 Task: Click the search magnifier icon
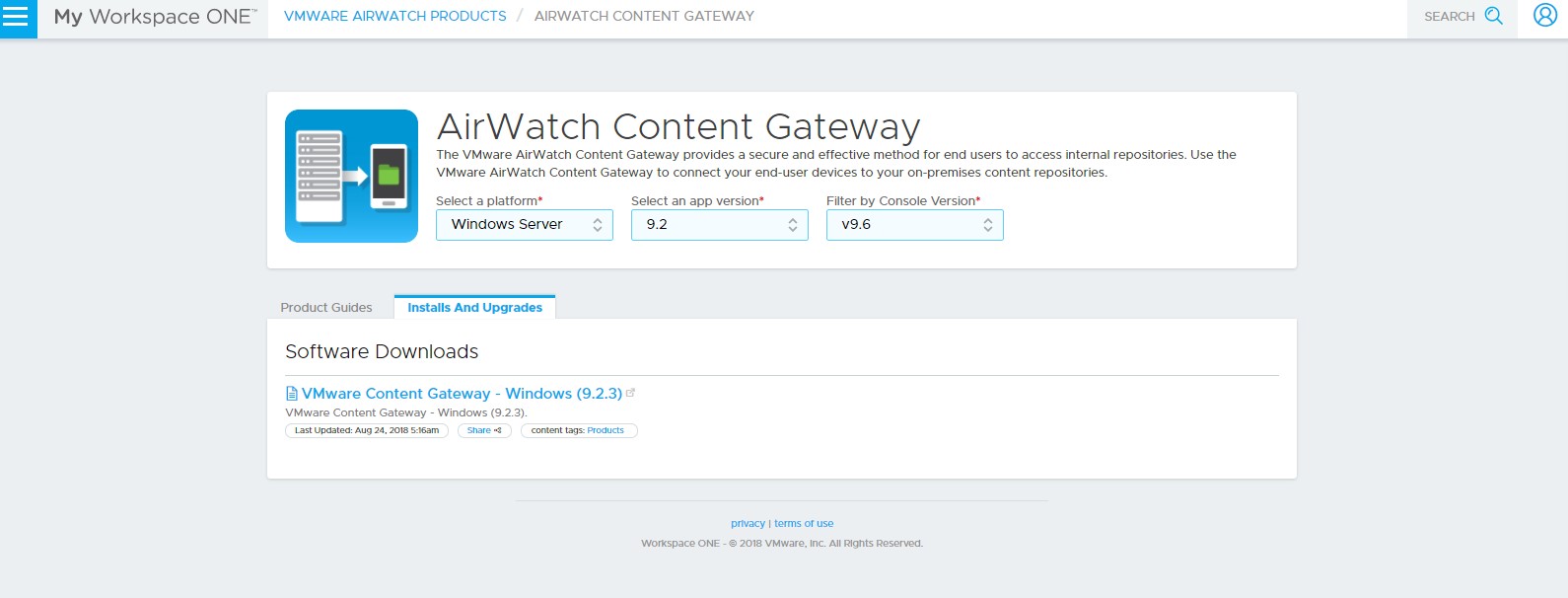pos(1493,16)
